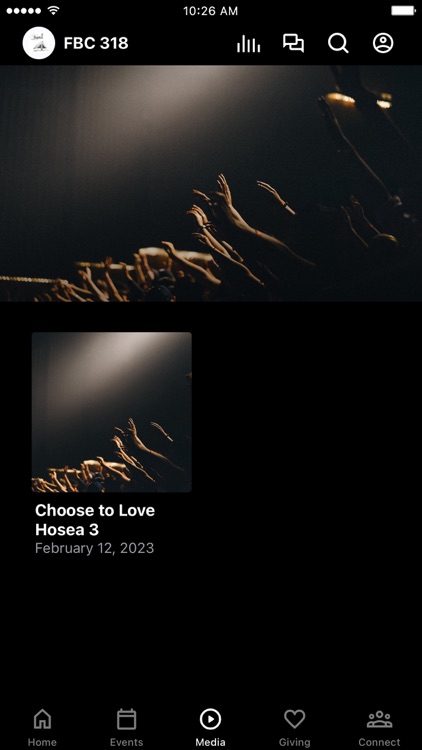This screenshot has width=422, height=750.
Task: Tap the FBC 318 header title
Action: click(96, 43)
